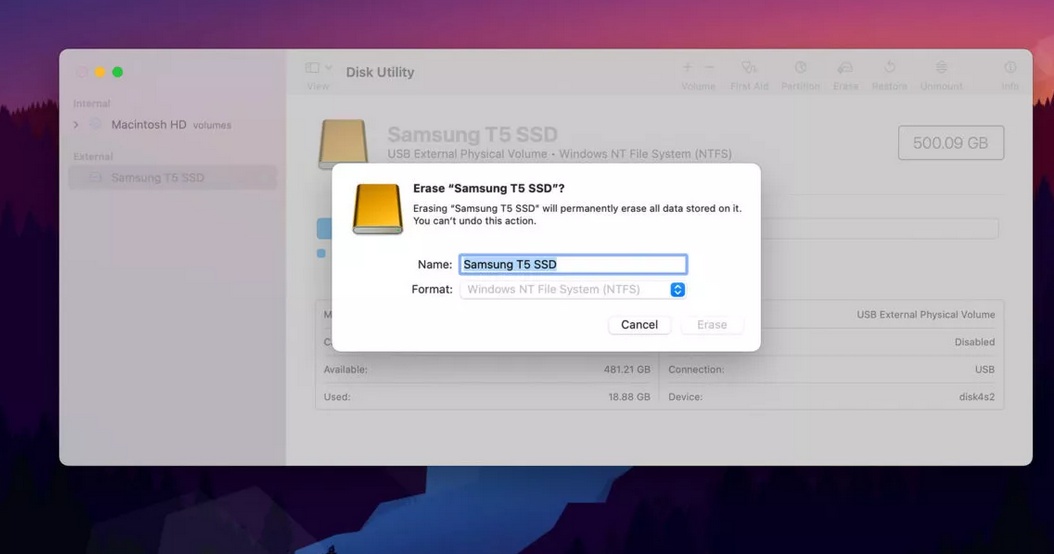The width and height of the screenshot is (1054, 554).
Task: Click the Partition toolbar icon
Action: (800, 68)
